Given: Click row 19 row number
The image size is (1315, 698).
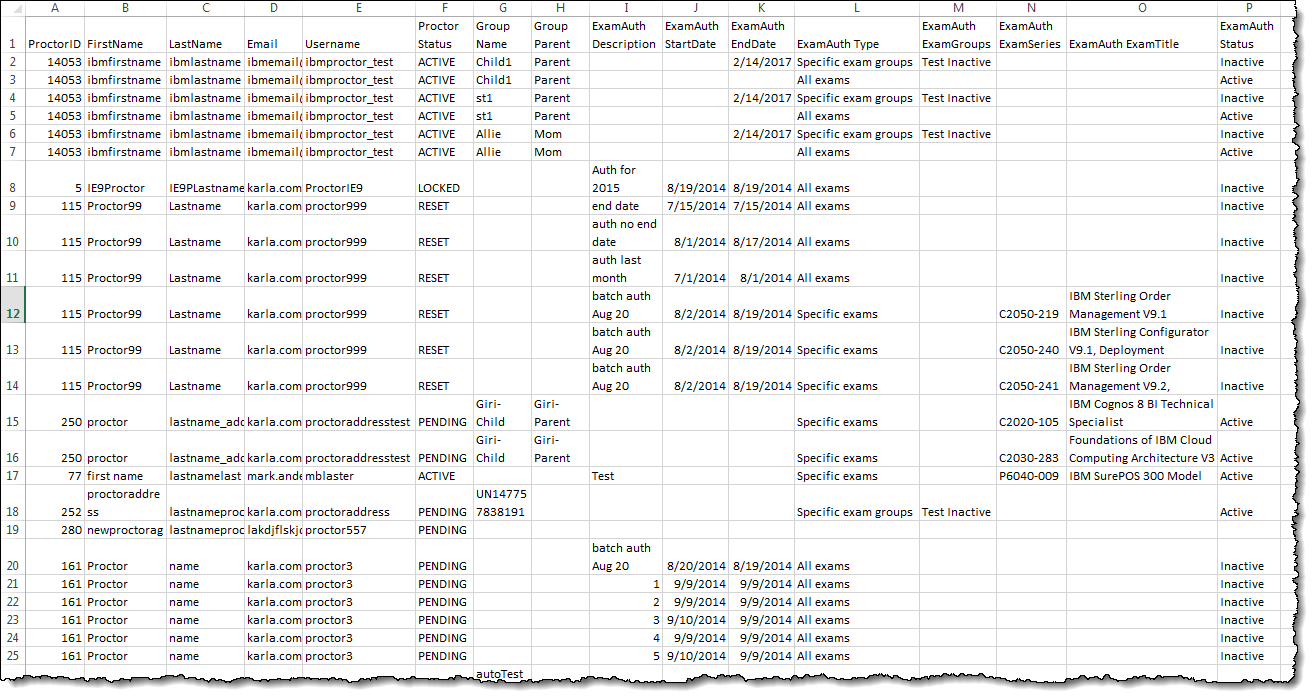Looking at the screenshot, I should click(13, 530).
